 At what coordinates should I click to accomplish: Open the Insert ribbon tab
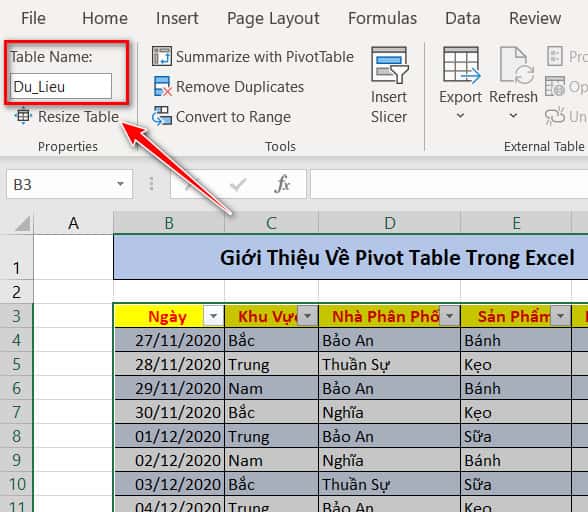point(177,18)
